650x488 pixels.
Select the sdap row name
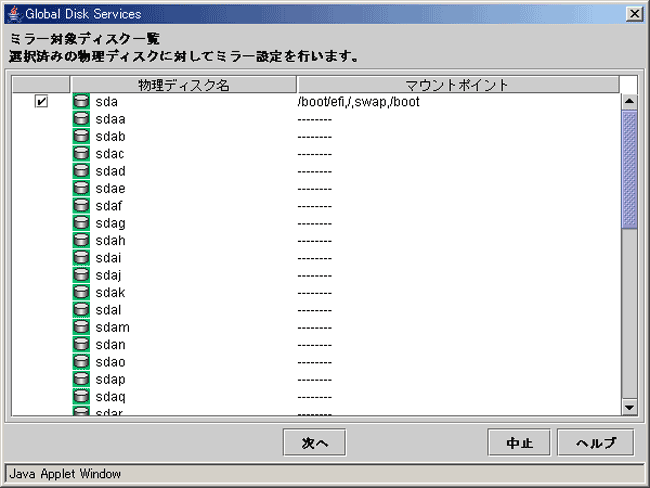(110, 380)
